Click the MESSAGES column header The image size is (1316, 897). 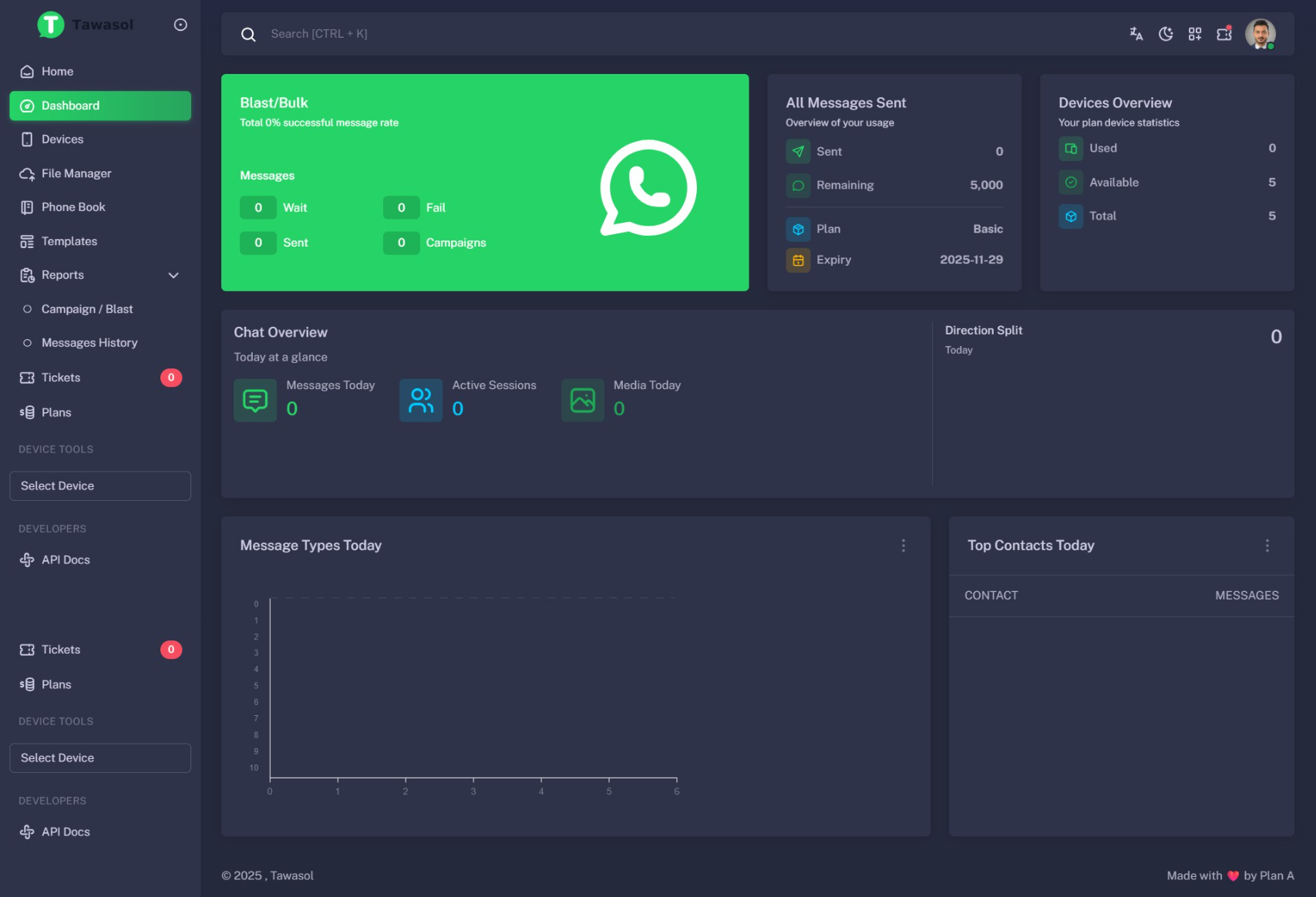(1247, 596)
